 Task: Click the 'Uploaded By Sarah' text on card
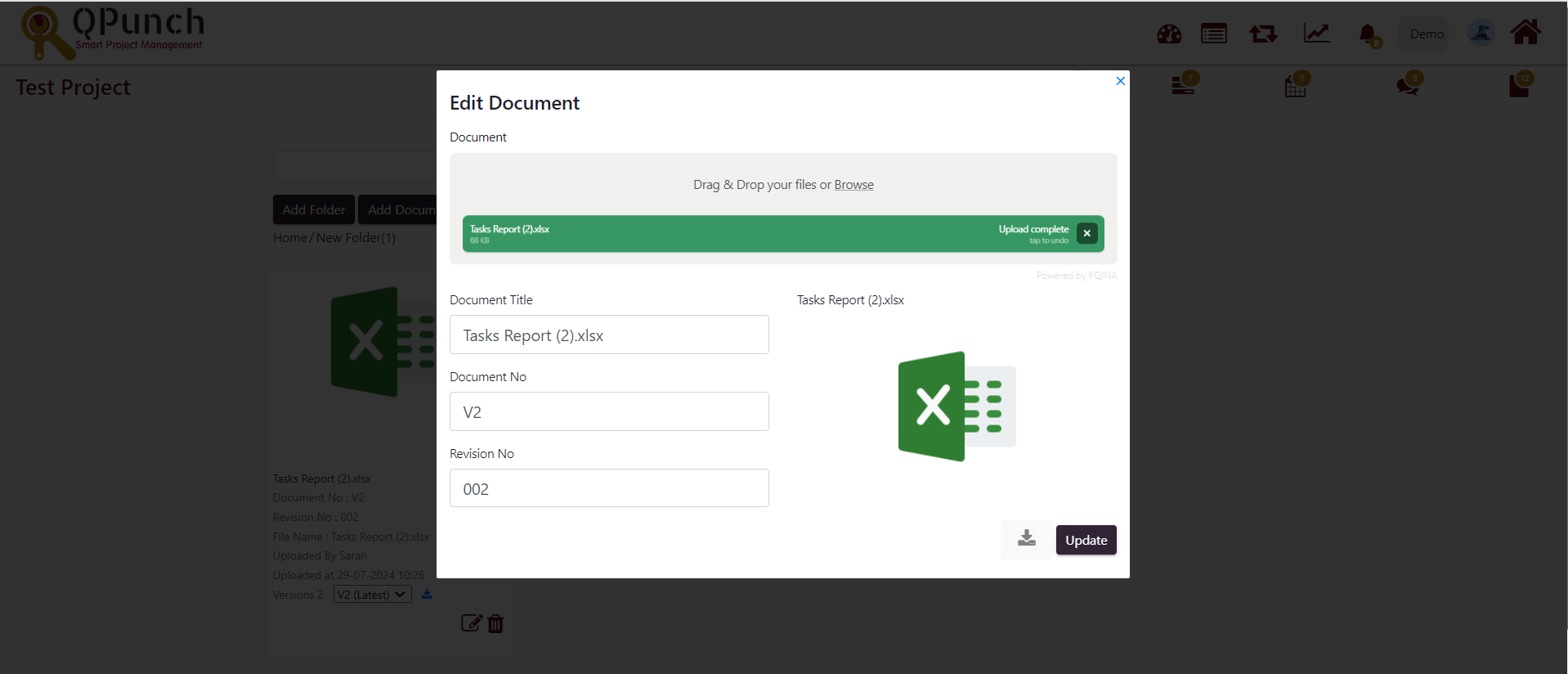point(320,555)
